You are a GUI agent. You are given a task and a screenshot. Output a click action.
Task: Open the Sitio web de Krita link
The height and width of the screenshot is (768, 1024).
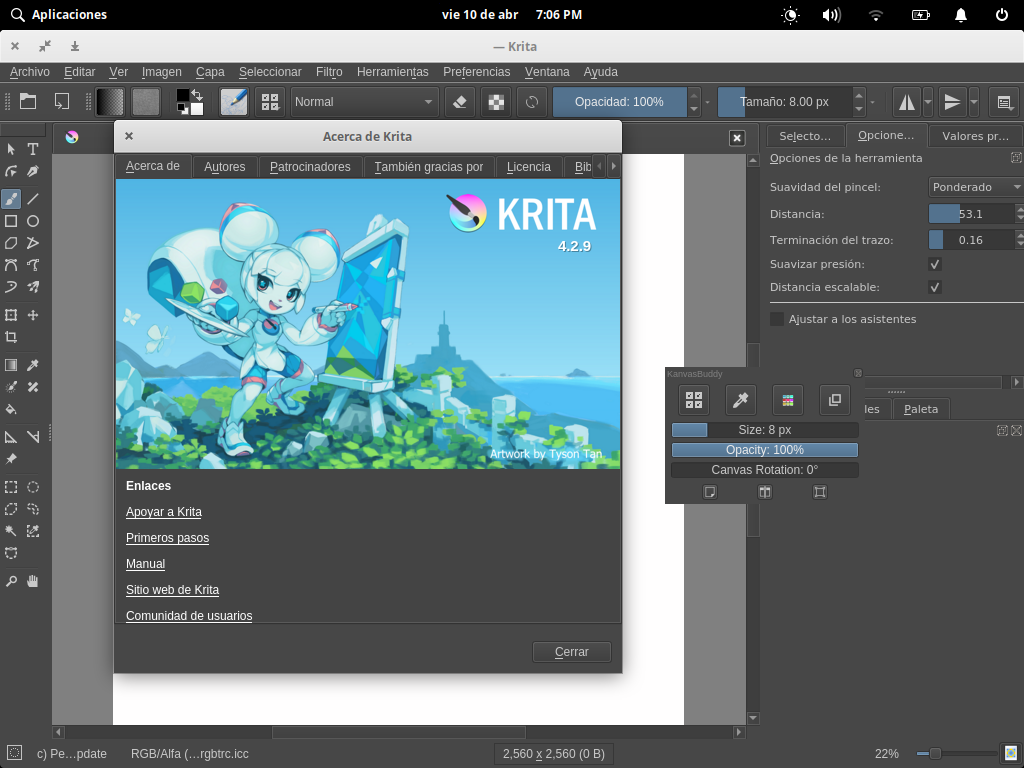(172, 590)
